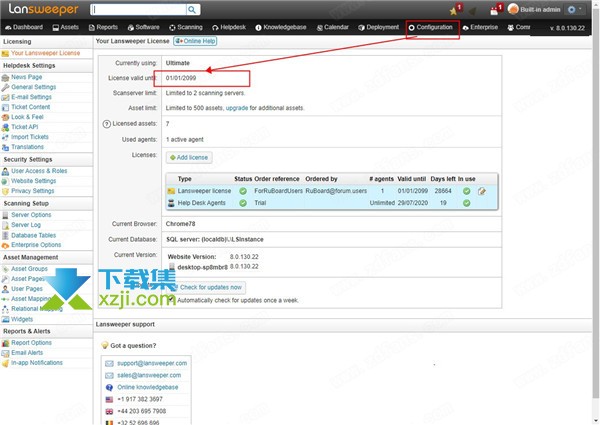Image resolution: width=600 pixels, height=425 pixels.
Task: Open the Configuration menu
Action: (431, 27)
